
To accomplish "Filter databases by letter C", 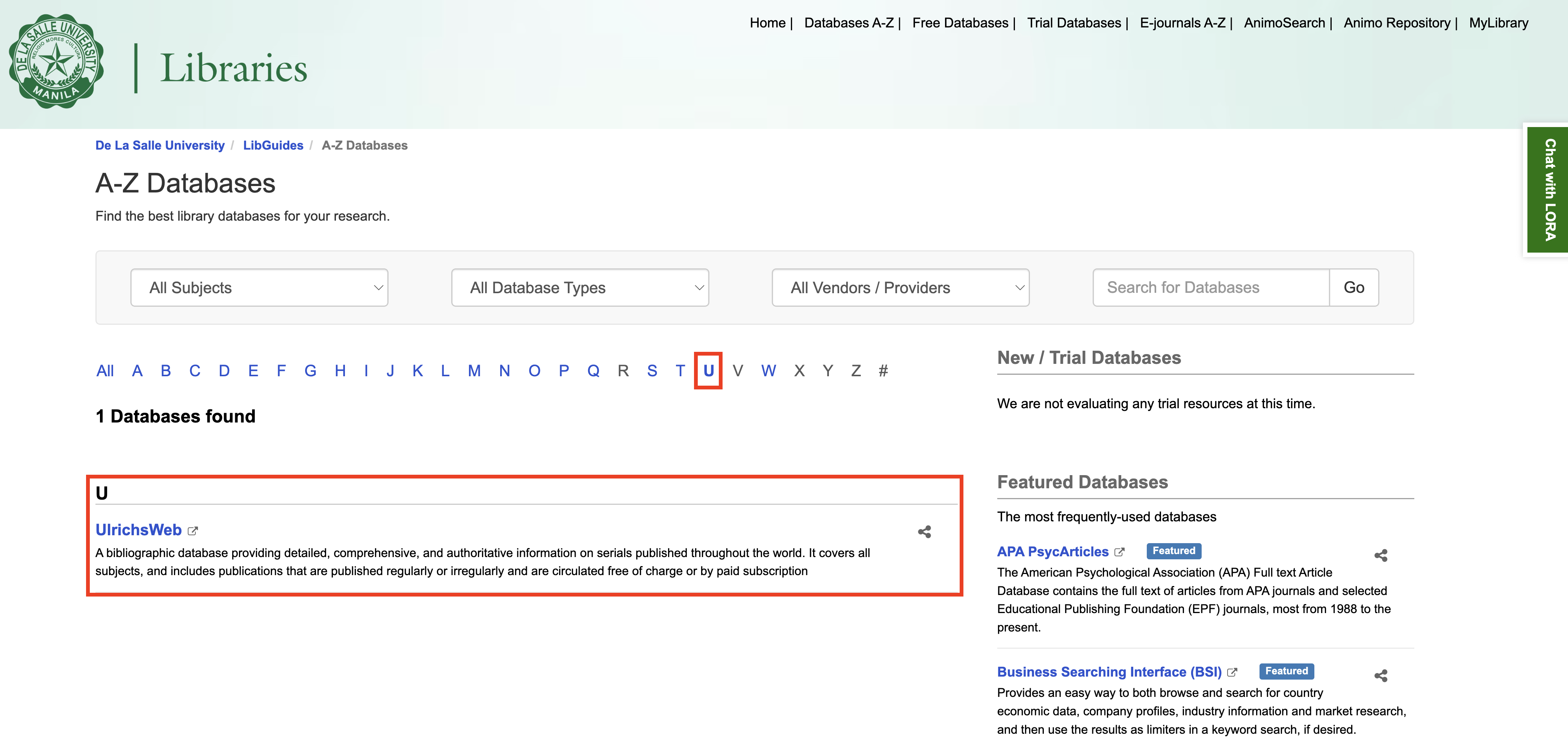I will tap(195, 370).
